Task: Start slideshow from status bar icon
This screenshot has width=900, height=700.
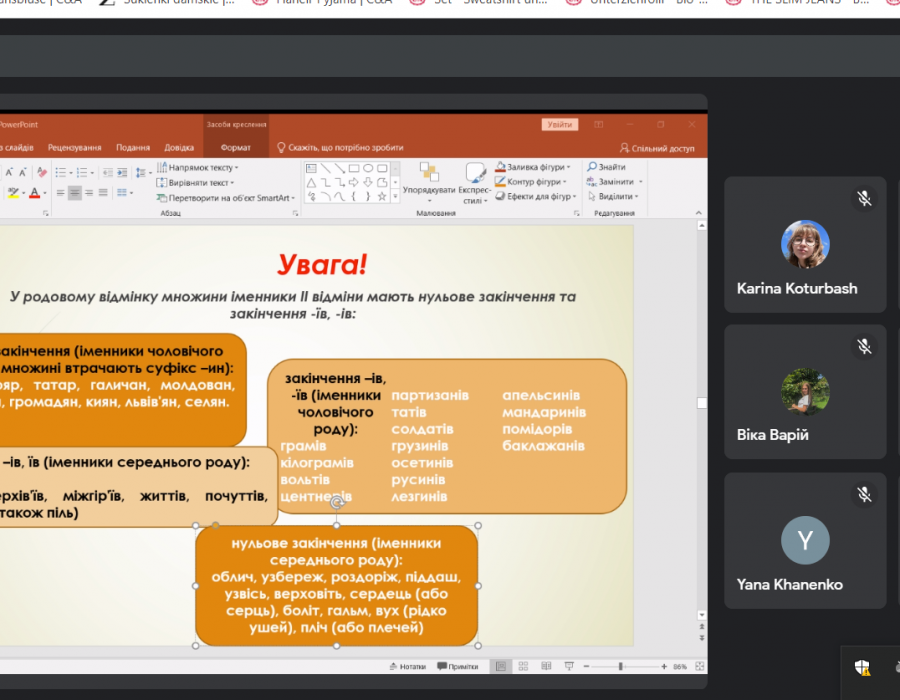Action: (569, 666)
